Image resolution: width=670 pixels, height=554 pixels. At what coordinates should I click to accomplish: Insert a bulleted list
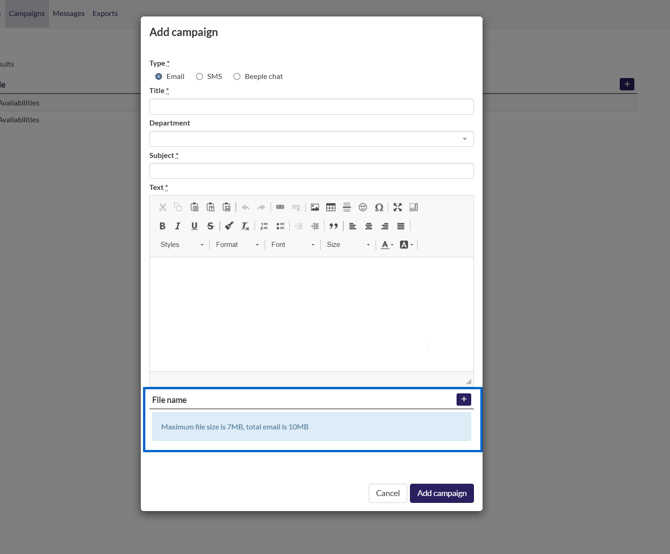[x=280, y=226]
